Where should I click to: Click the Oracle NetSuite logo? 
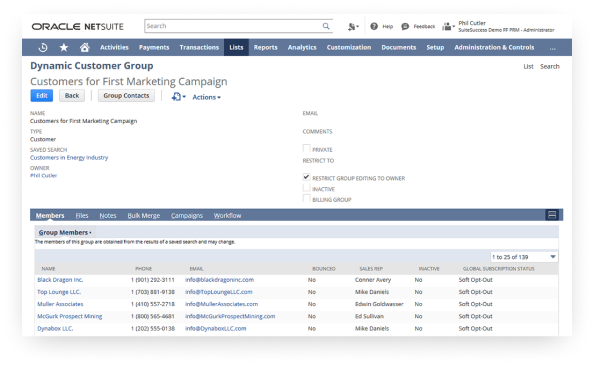[78, 27]
